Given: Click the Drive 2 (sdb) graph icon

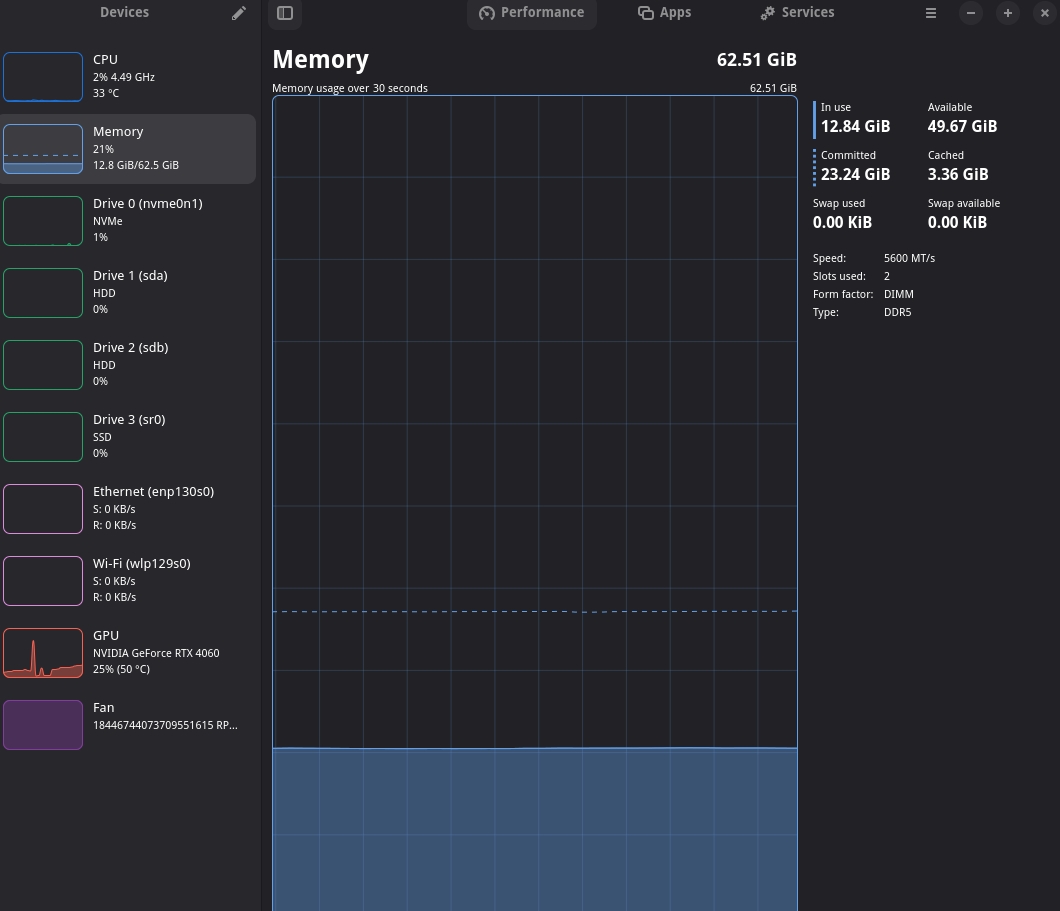Looking at the screenshot, I should tap(43, 365).
